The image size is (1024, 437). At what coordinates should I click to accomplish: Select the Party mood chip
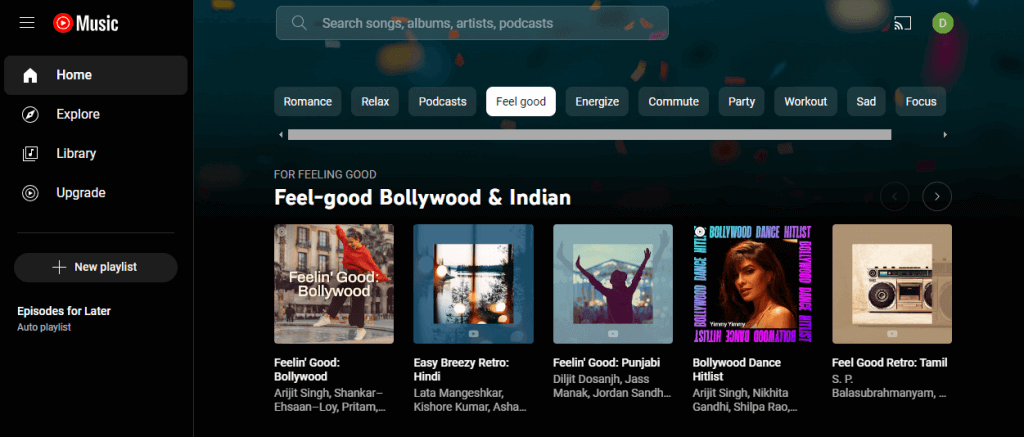click(x=741, y=101)
